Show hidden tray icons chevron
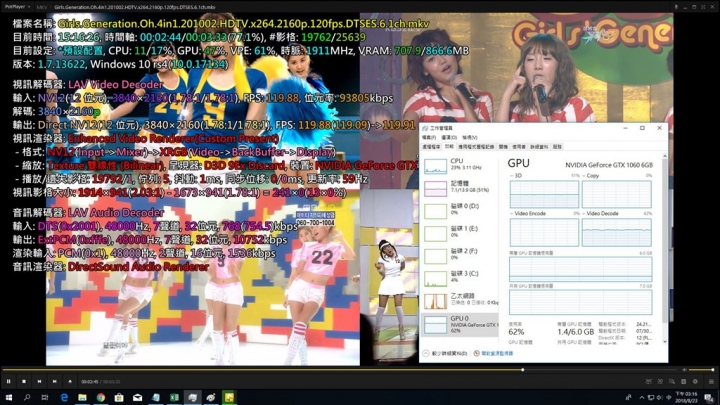720x405 pixels. (x=641, y=397)
